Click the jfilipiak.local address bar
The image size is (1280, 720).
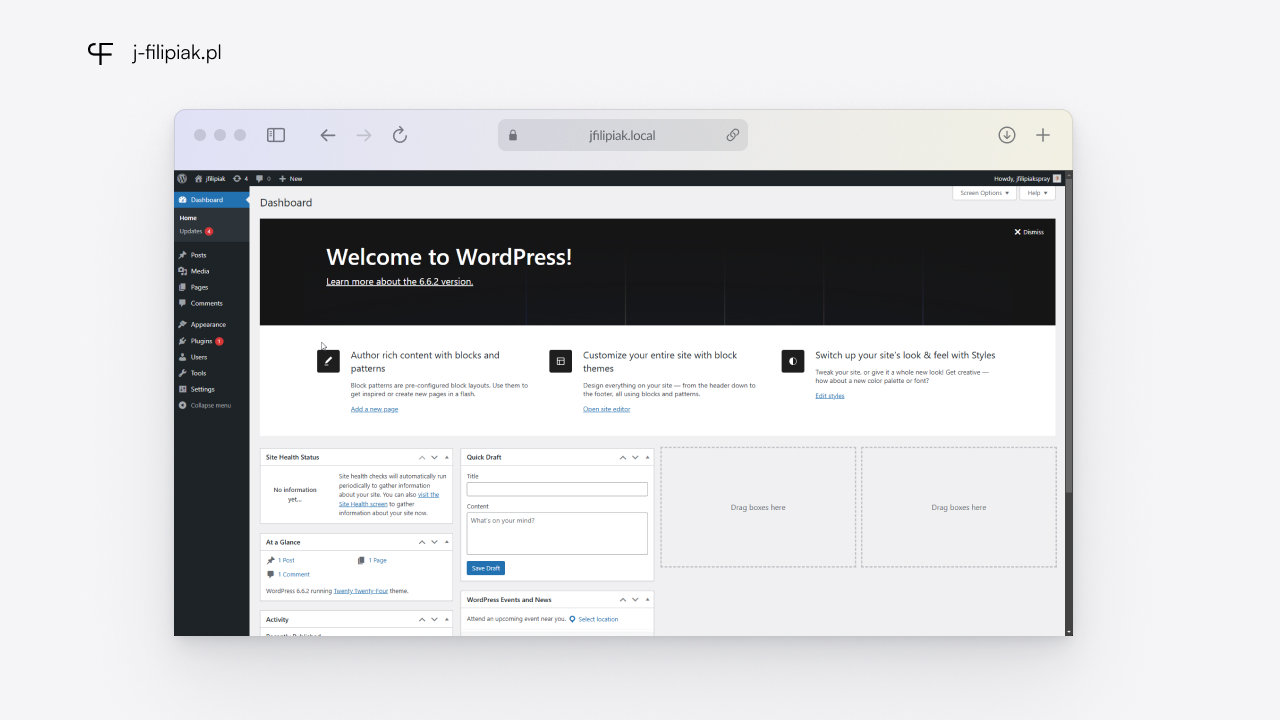pos(623,135)
